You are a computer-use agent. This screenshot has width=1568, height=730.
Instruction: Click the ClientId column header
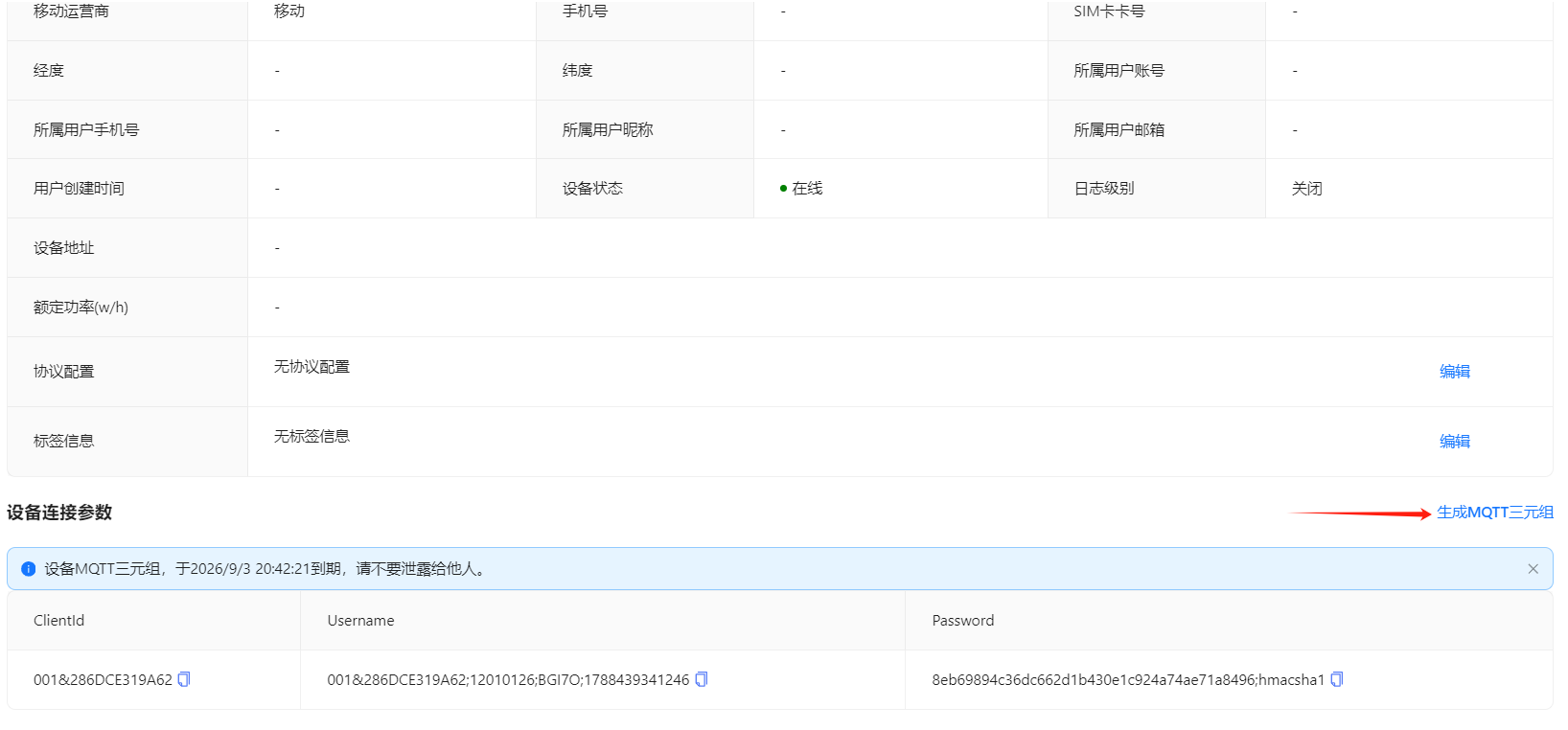click(59, 621)
